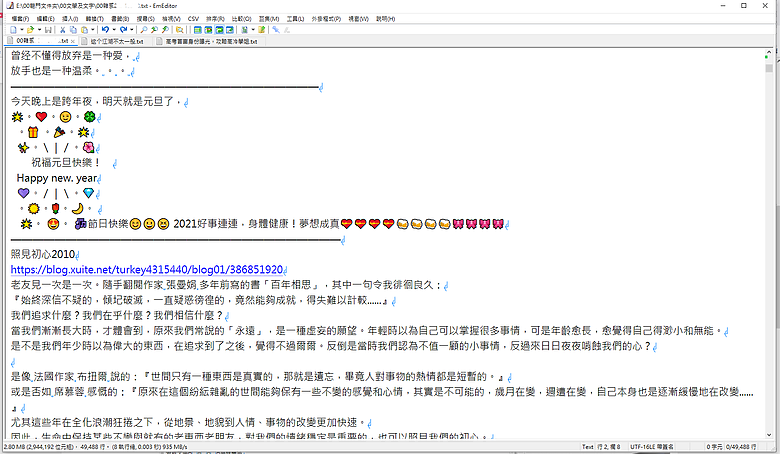The height and width of the screenshot is (454, 780).
Task: Close the first document tab
Action: pos(73,41)
